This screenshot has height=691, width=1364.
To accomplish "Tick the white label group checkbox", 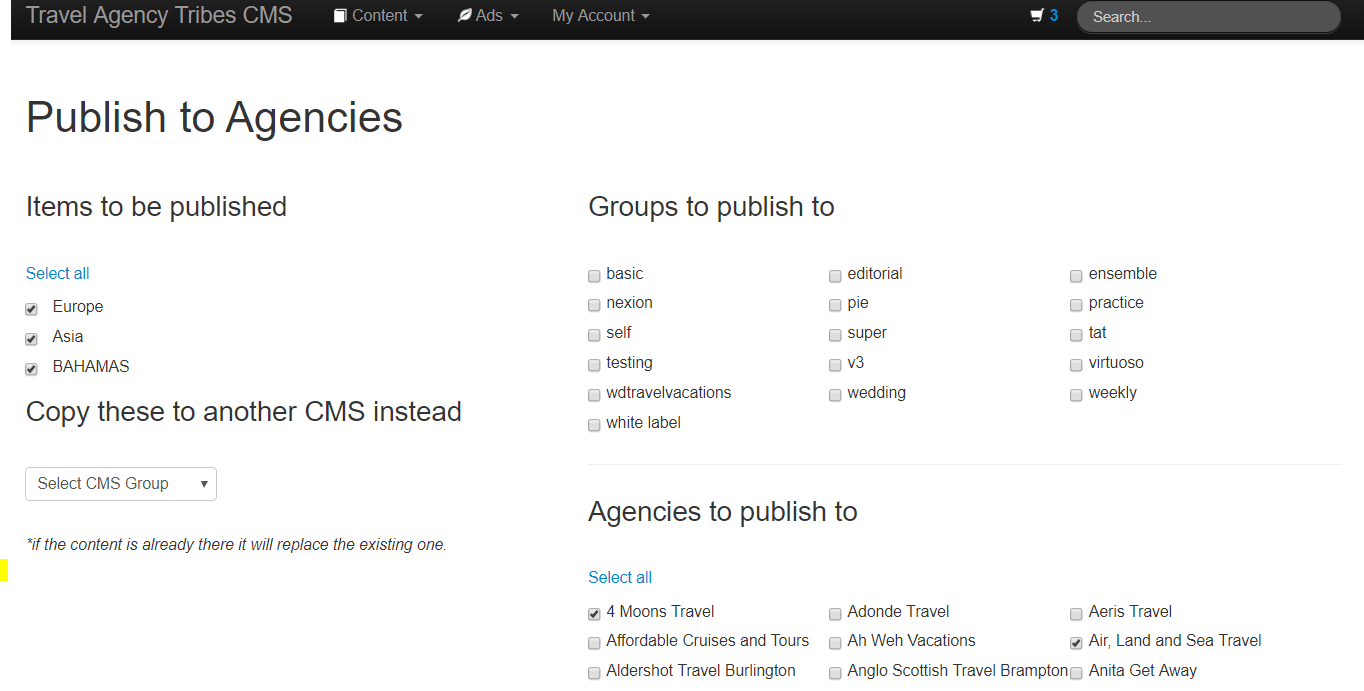I will point(594,425).
